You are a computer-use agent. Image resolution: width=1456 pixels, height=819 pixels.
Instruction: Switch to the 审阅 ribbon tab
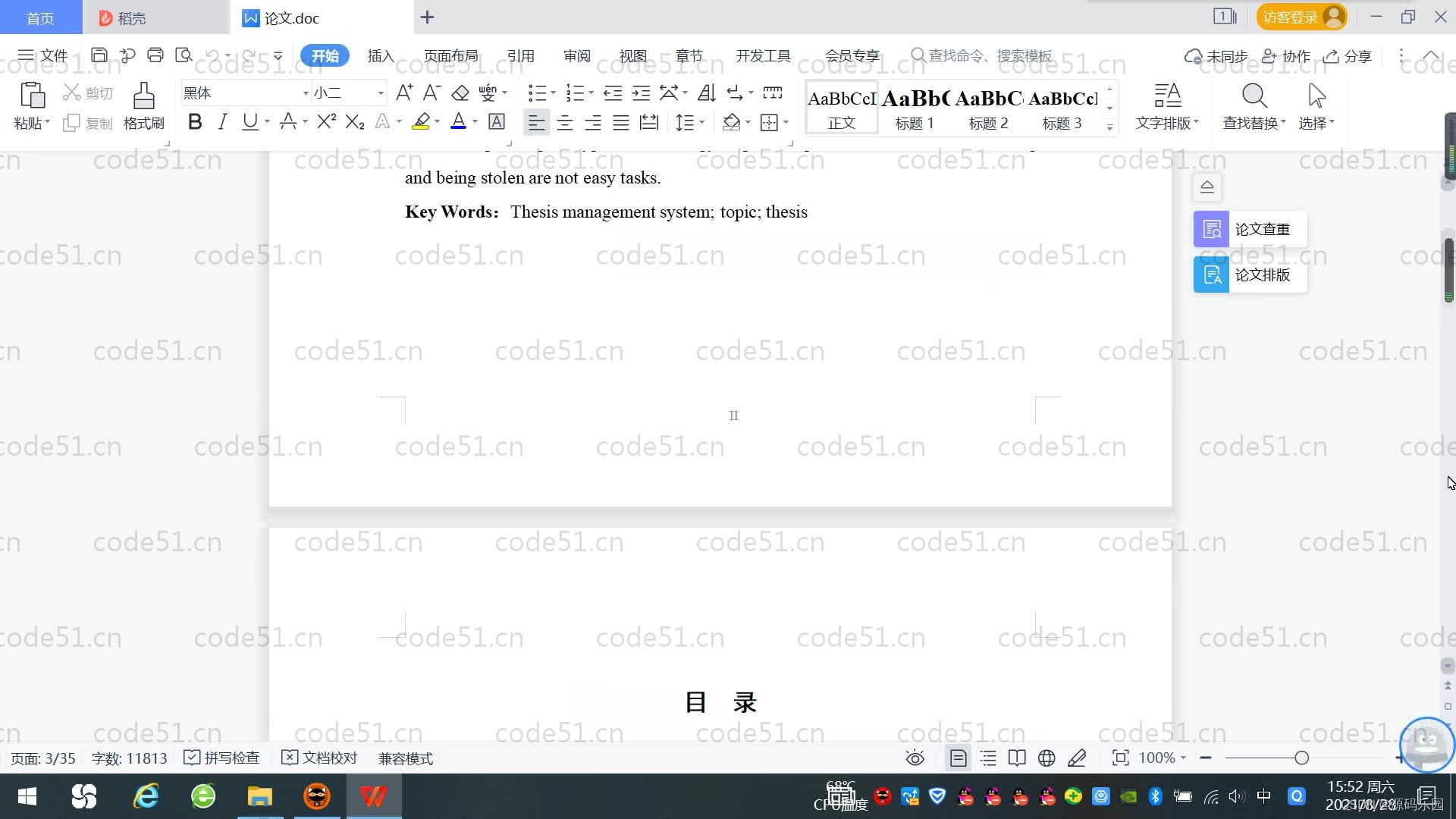(x=576, y=55)
